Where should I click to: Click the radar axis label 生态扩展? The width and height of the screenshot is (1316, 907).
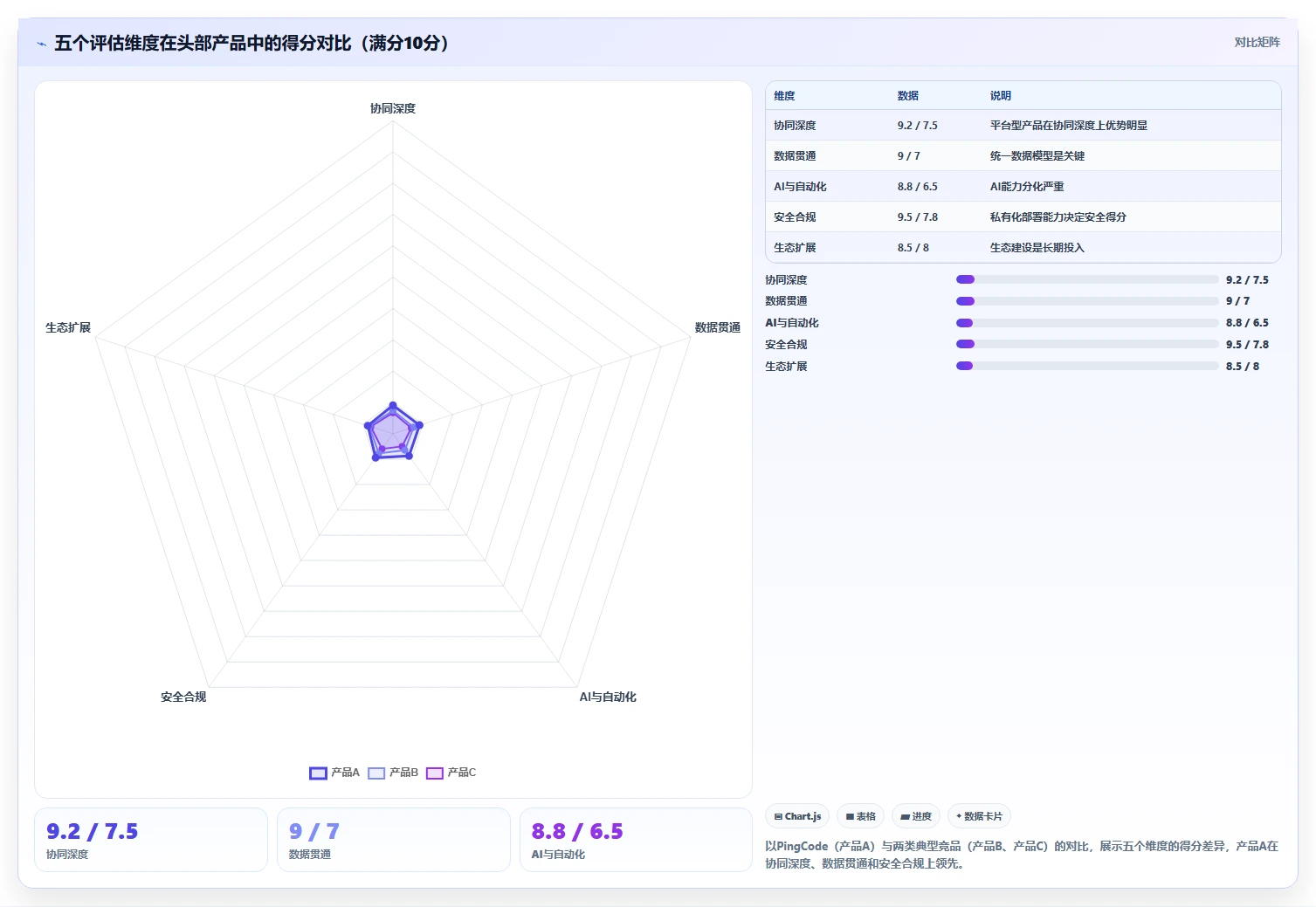68,327
